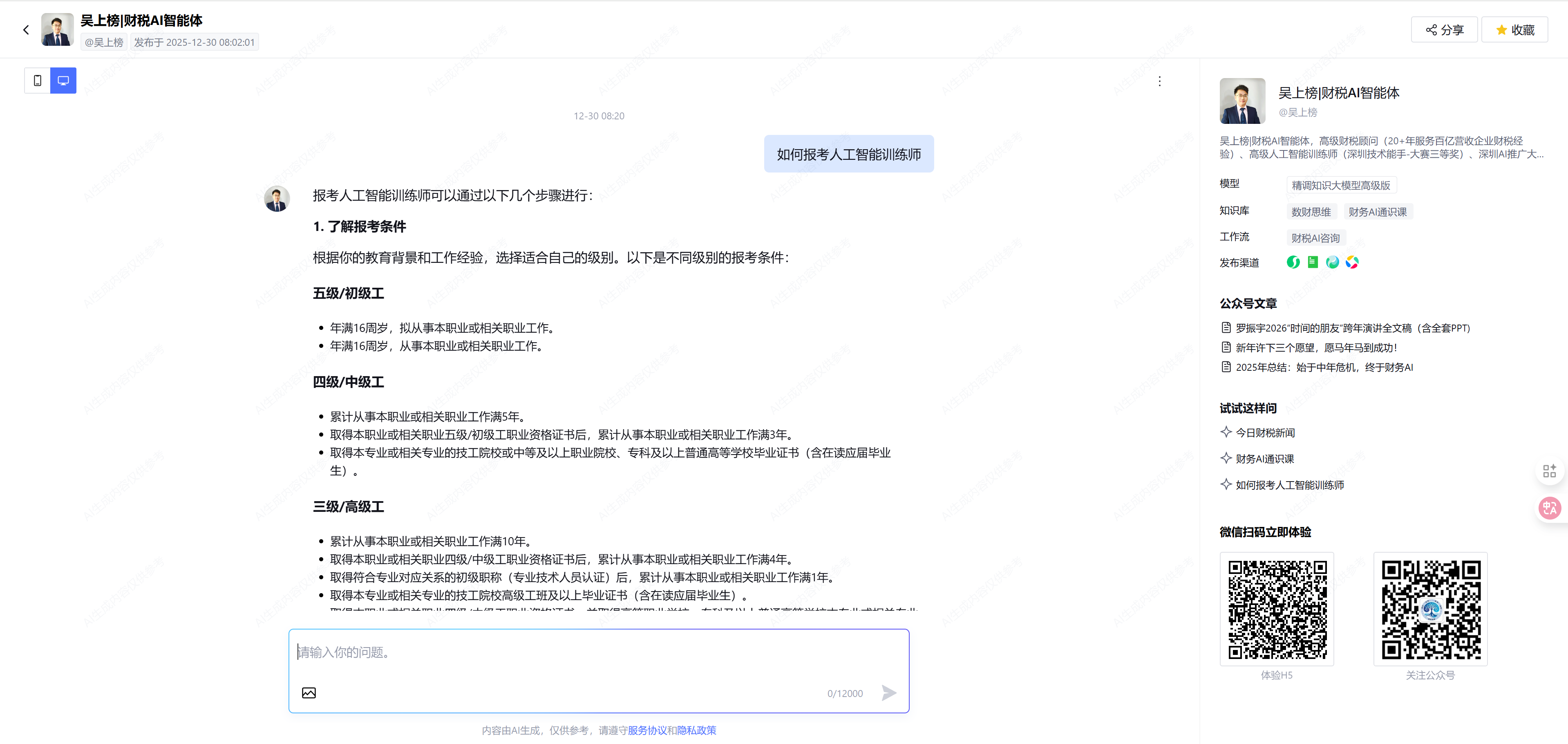Click the multicolor publish channel icon
Image resolution: width=1568 pixels, height=744 pixels.
1352,262
